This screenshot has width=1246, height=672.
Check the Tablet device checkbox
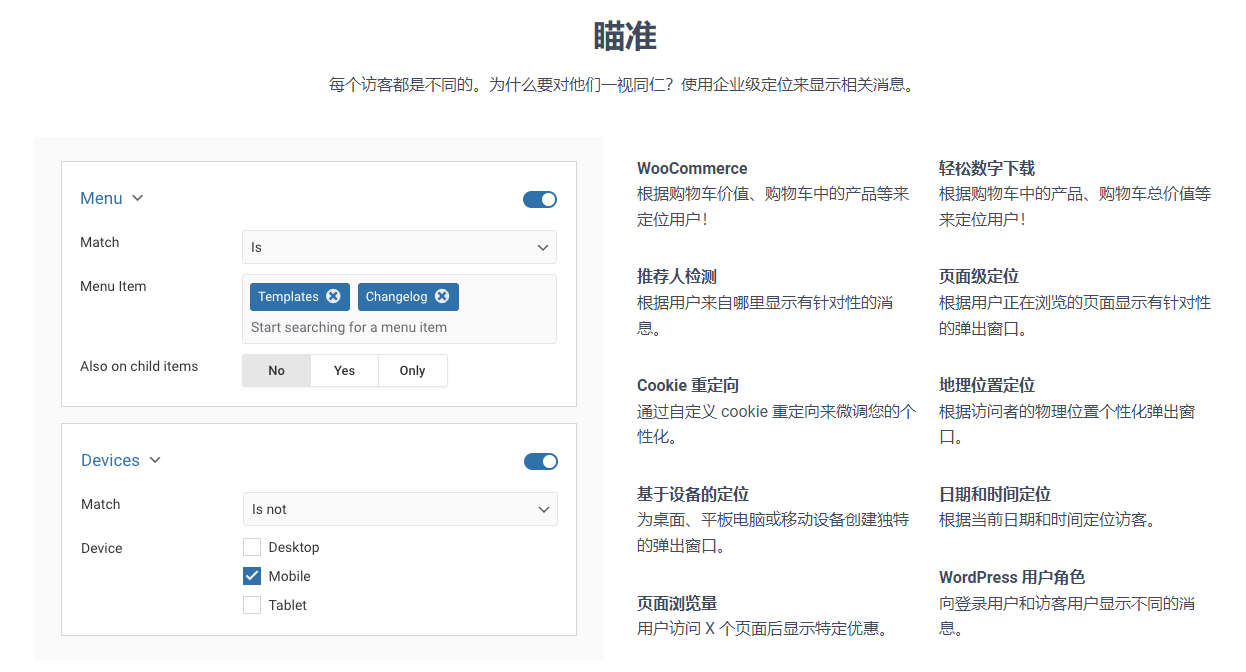(252, 605)
